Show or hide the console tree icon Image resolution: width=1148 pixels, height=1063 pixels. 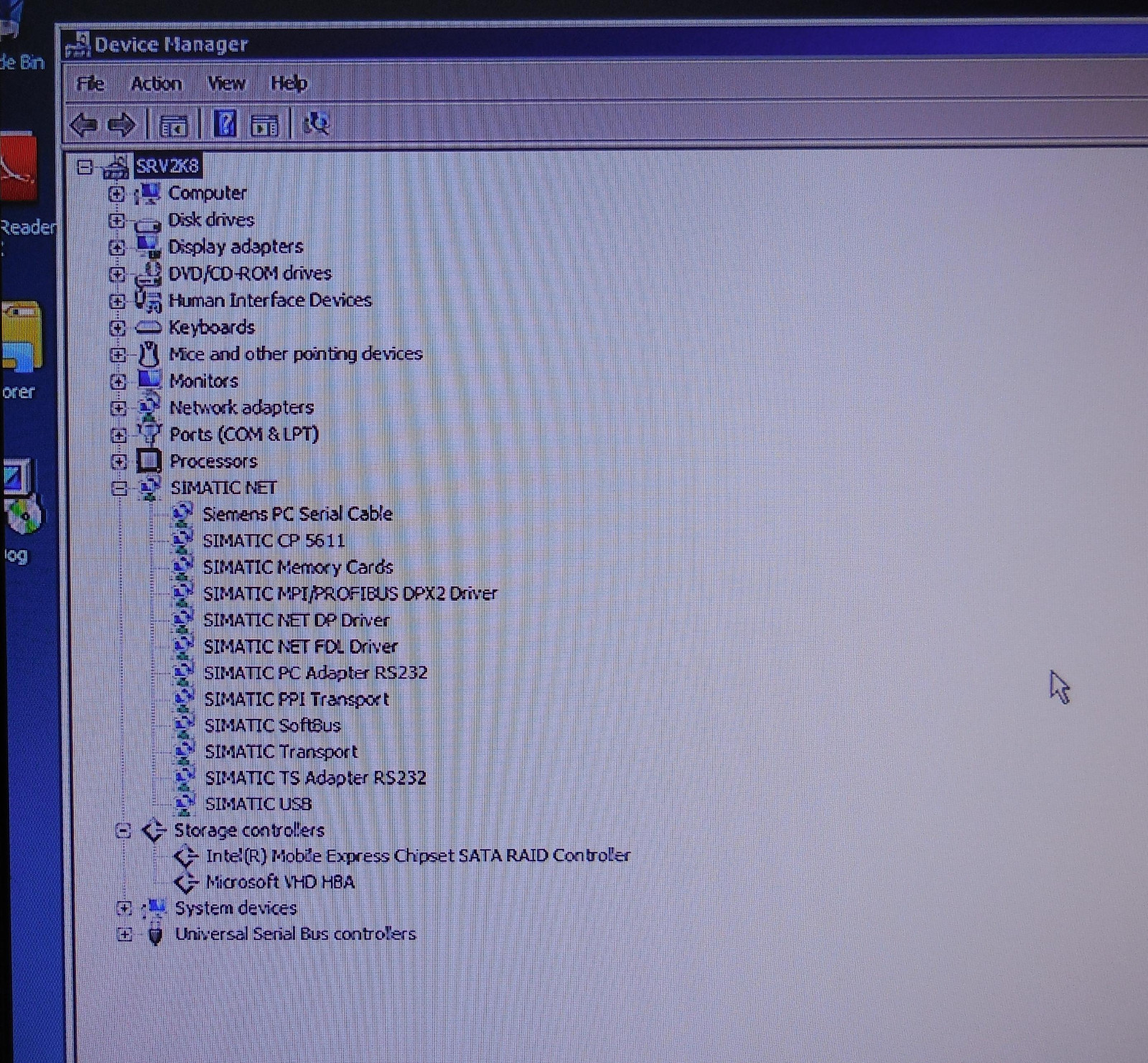click(x=173, y=126)
